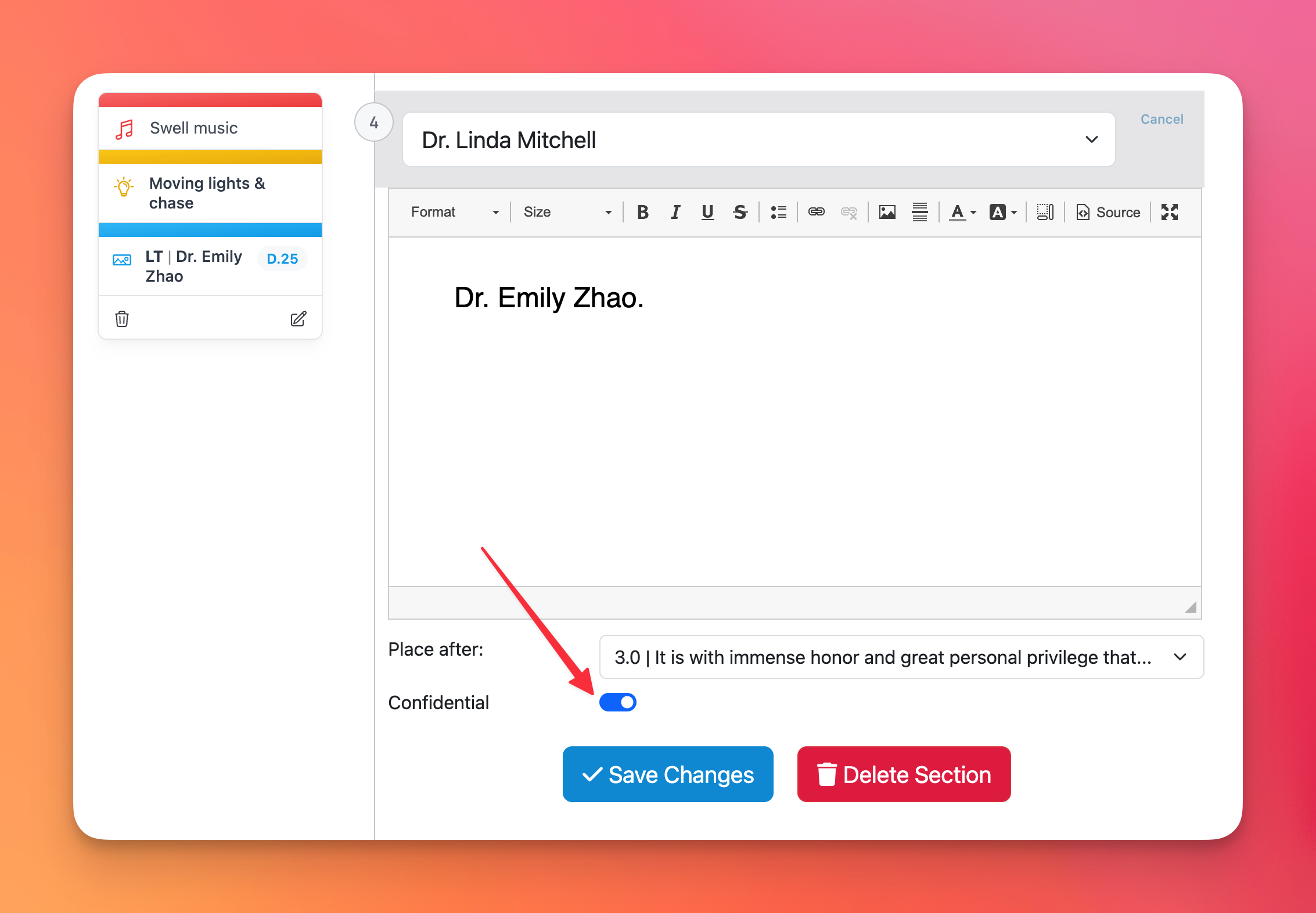Toggle bold formatting in editor toolbar
1316x913 pixels.
pyautogui.click(x=642, y=212)
